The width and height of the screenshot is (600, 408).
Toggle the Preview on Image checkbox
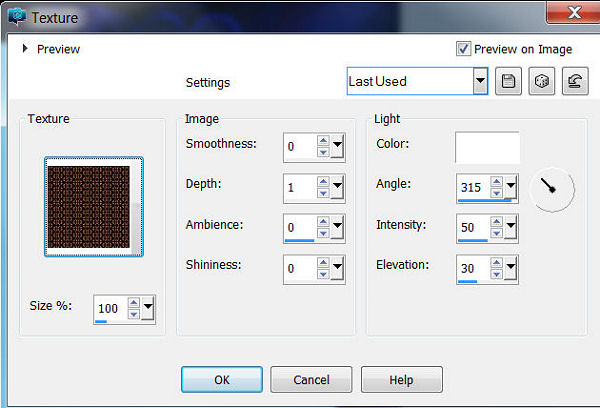coord(463,49)
